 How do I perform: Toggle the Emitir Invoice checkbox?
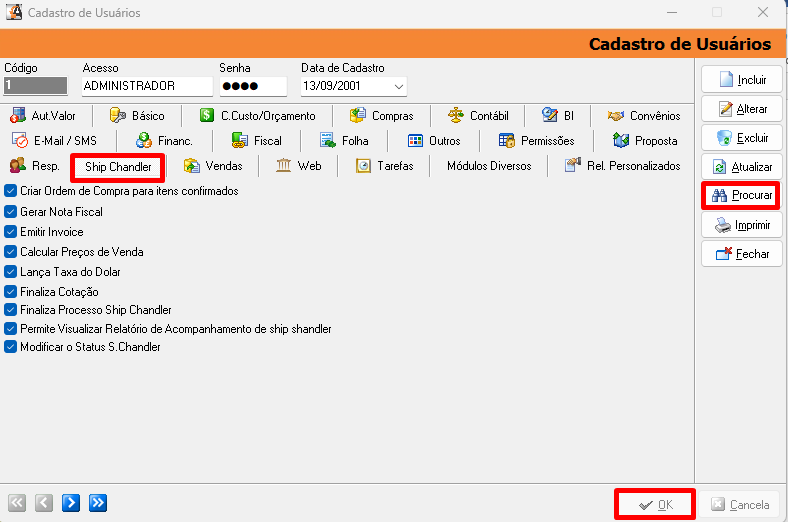pyautogui.click(x=11, y=232)
